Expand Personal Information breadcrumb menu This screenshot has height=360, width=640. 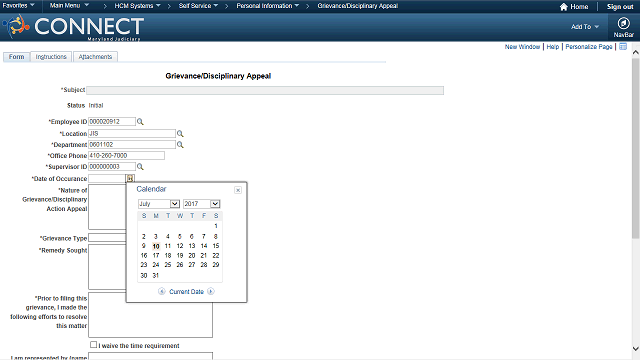(267, 6)
